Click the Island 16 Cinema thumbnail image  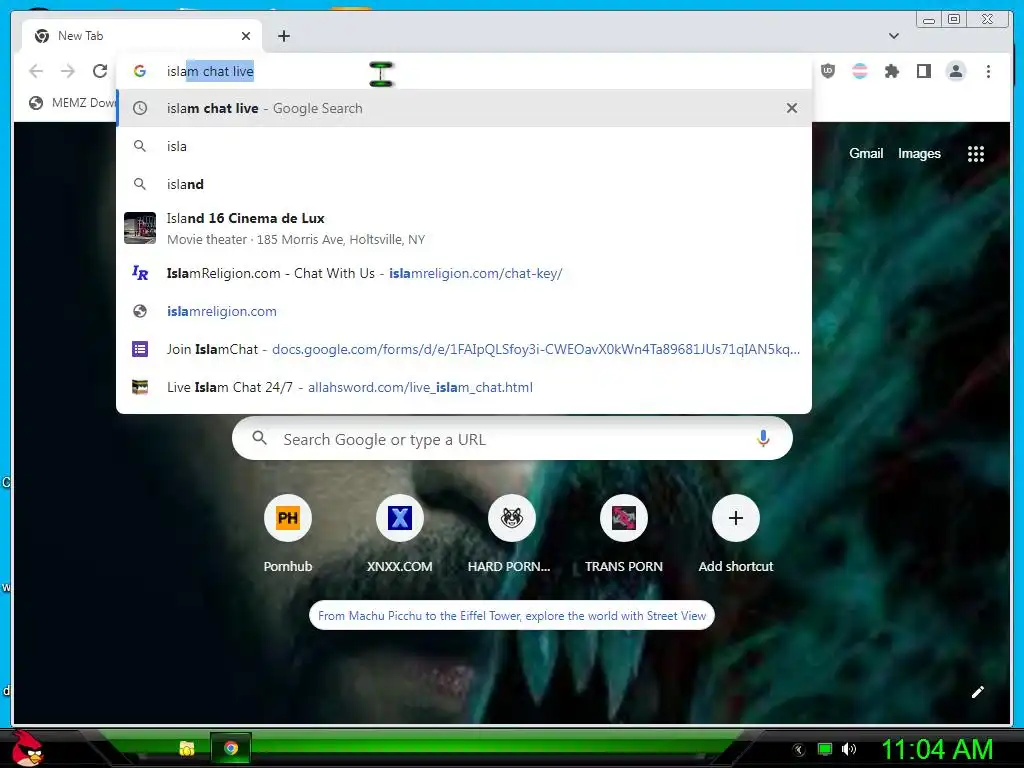pyautogui.click(x=140, y=228)
